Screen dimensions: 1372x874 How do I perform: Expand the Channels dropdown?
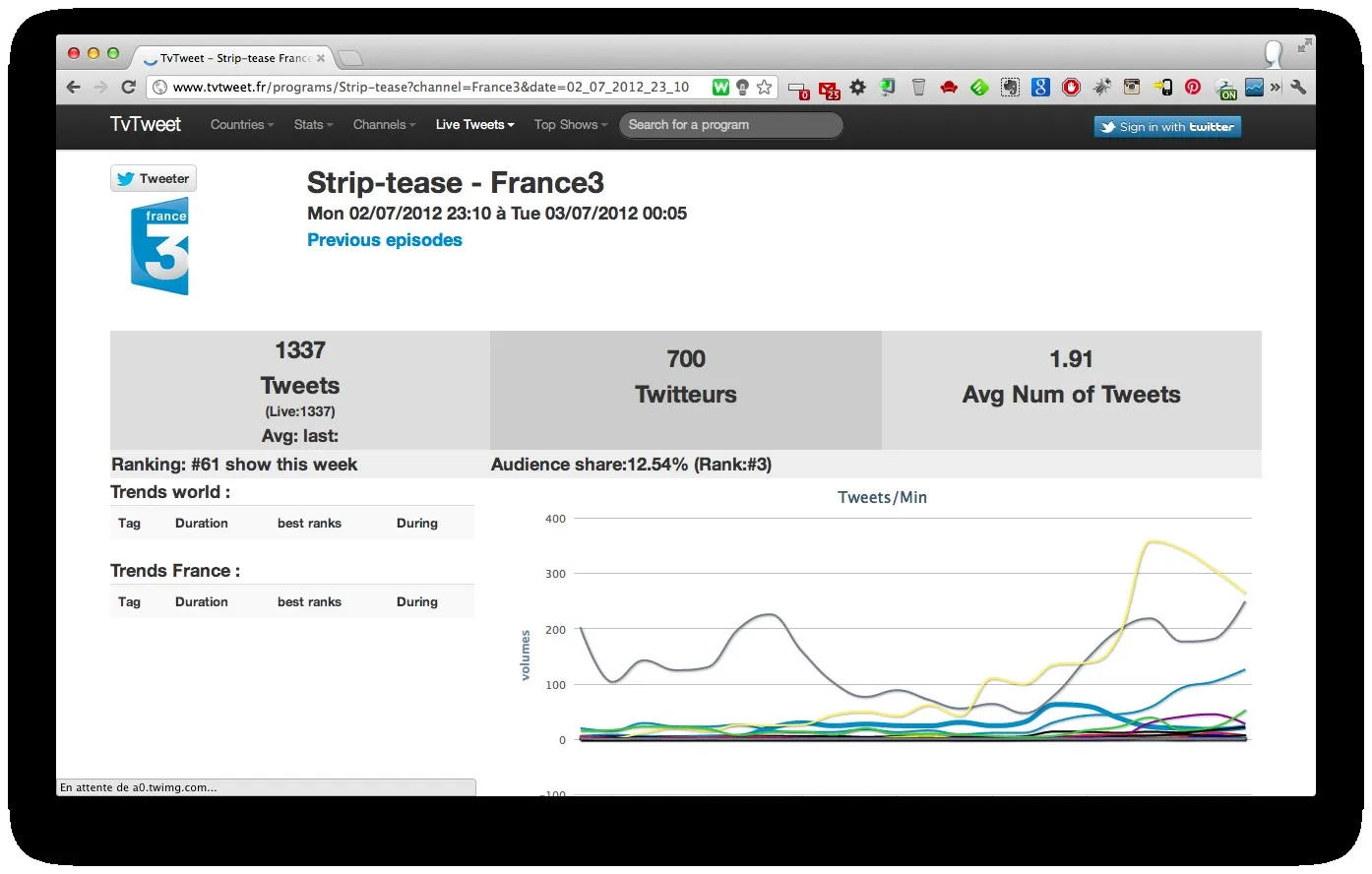[384, 125]
